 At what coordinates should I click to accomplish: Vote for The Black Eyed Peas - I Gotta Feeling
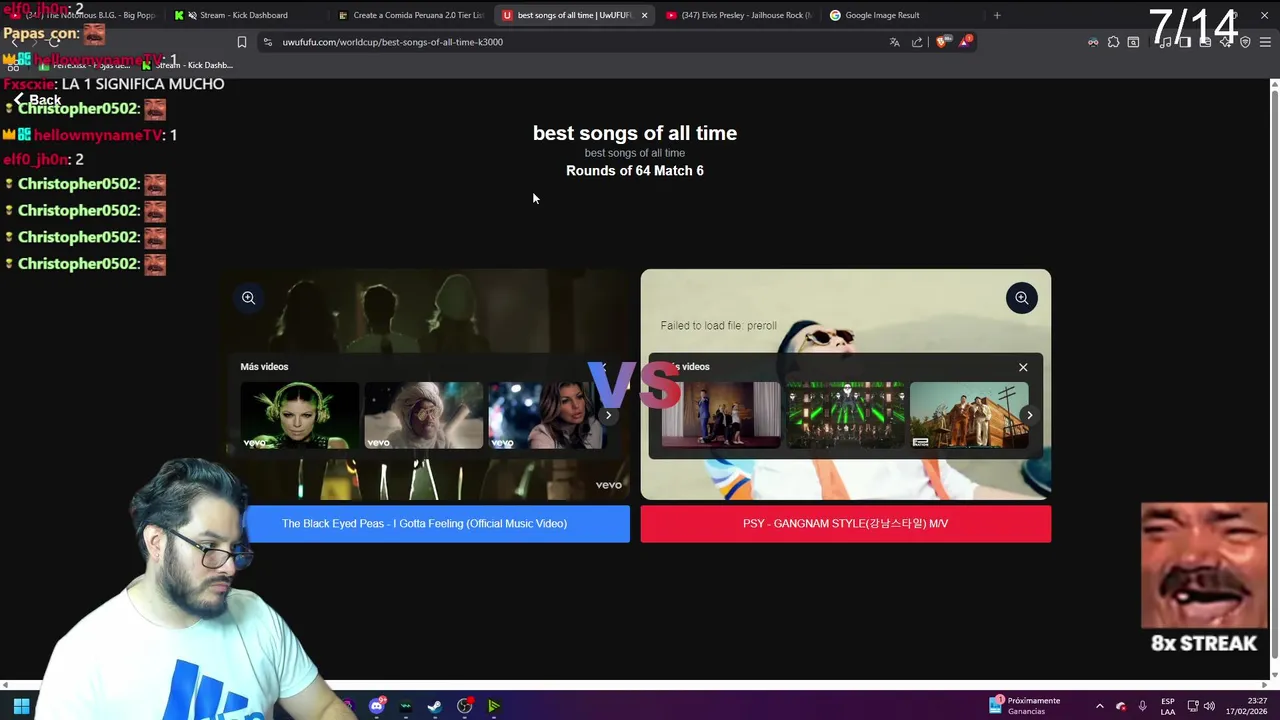point(424,524)
